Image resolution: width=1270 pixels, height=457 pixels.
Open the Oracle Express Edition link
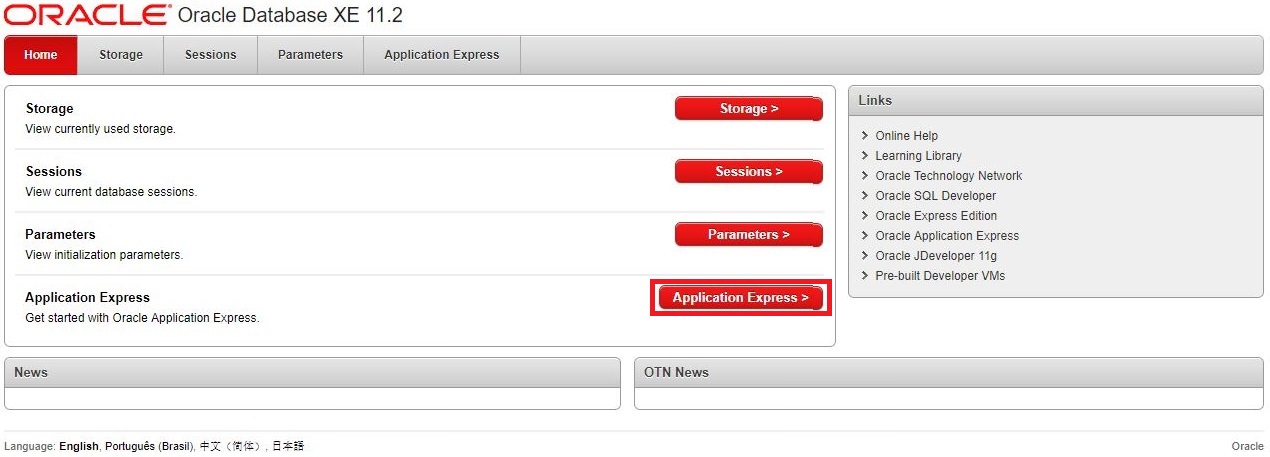pyautogui.click(x=936, y=216)
